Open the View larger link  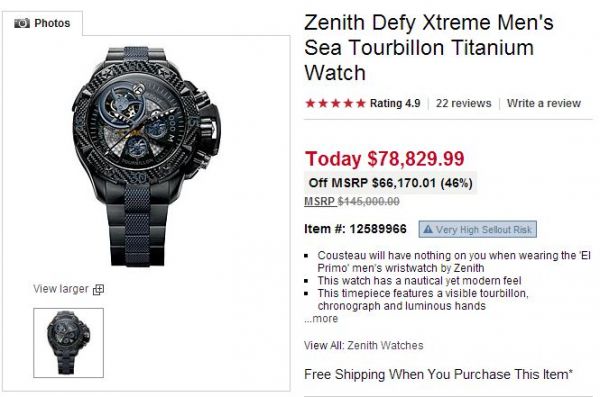pyautogui.click(x=60, y=289)
